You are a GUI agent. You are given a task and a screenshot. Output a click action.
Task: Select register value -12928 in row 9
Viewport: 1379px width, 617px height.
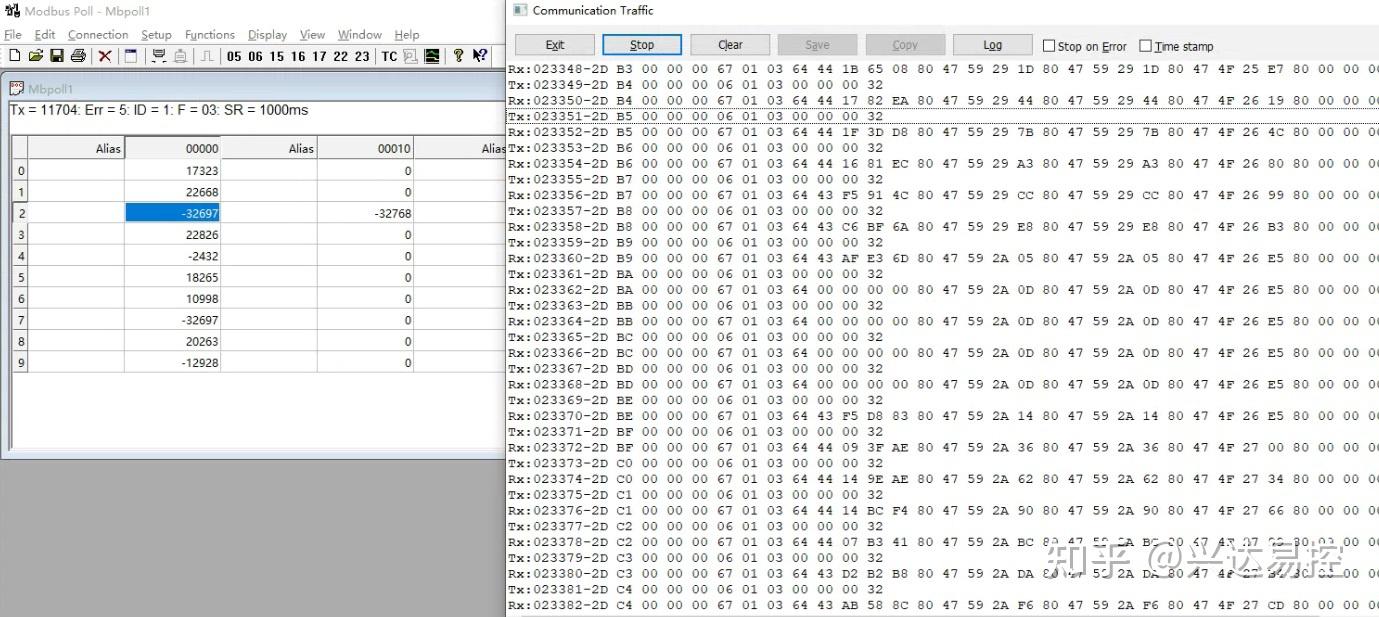tap(172, 362)
